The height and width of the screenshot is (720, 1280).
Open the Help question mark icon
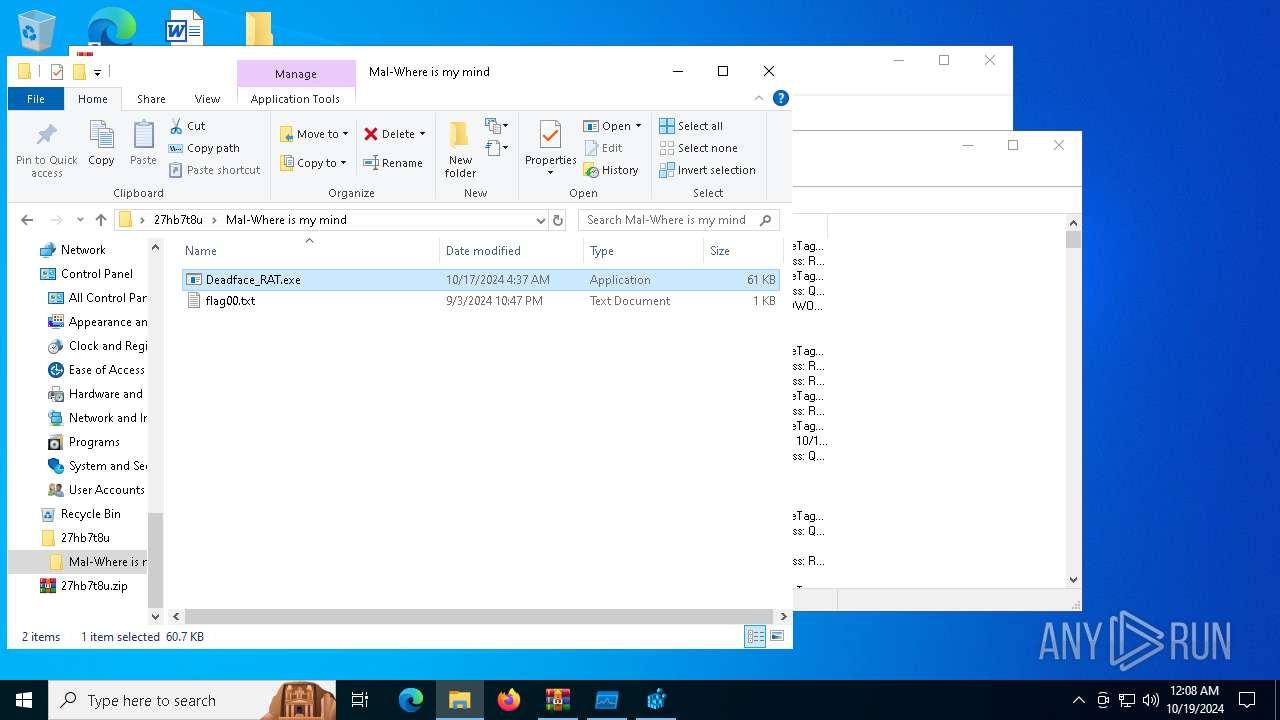(781, 98)
